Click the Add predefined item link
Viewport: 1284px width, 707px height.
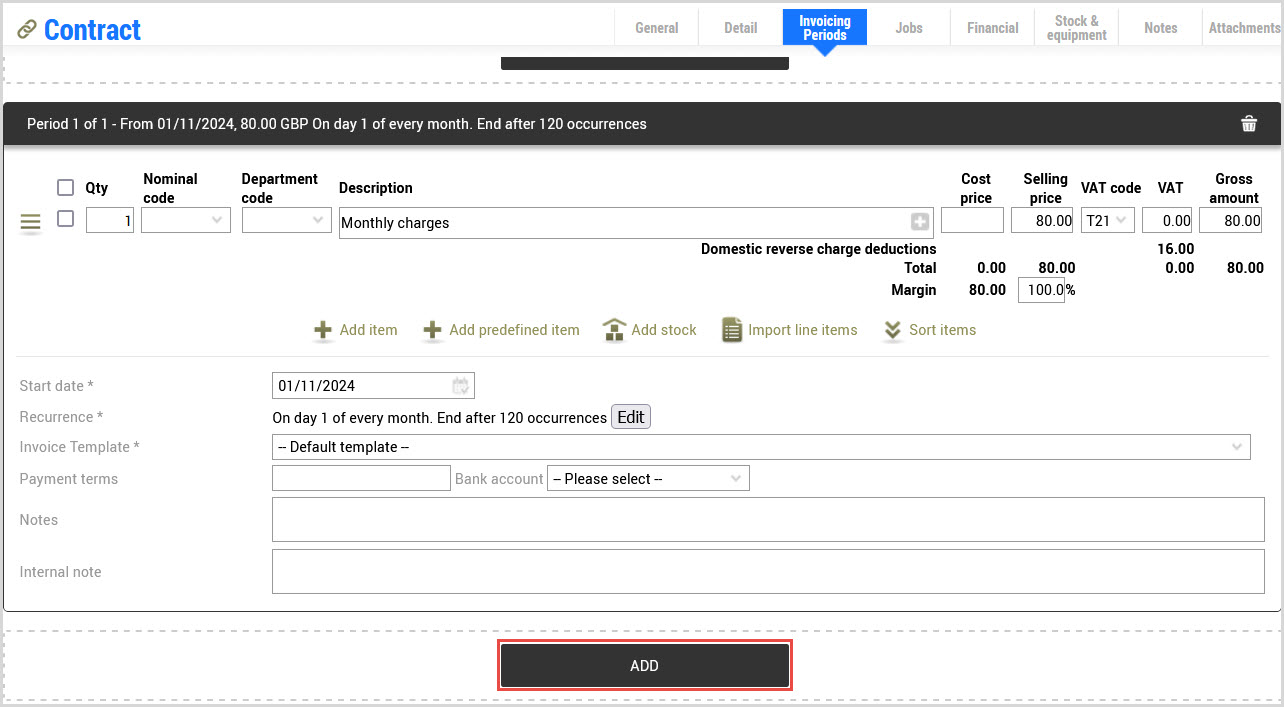[514, 330]
